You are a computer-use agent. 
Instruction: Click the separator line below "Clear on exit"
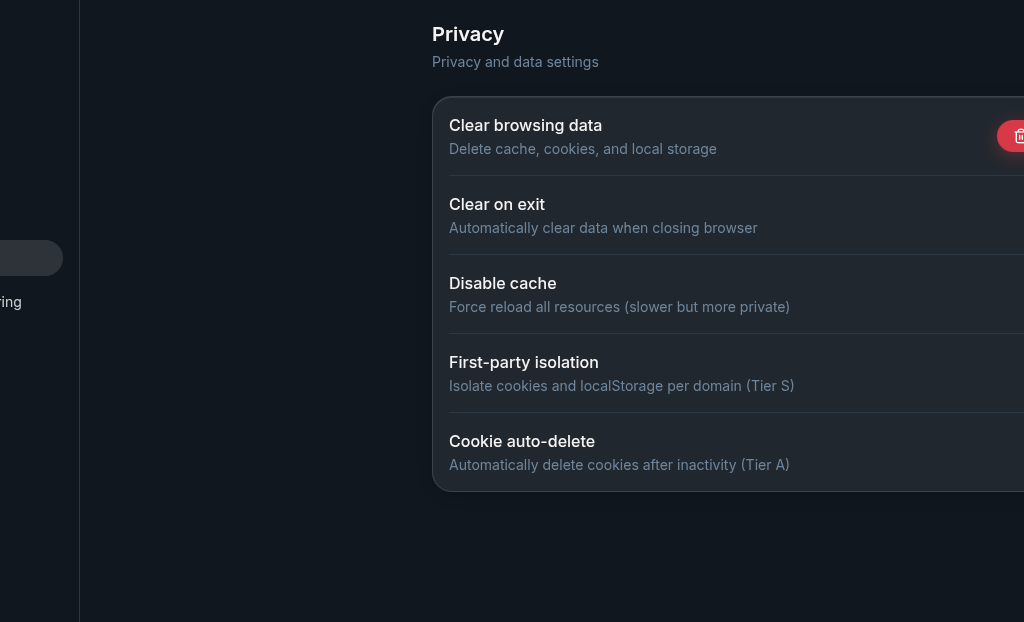700,254
